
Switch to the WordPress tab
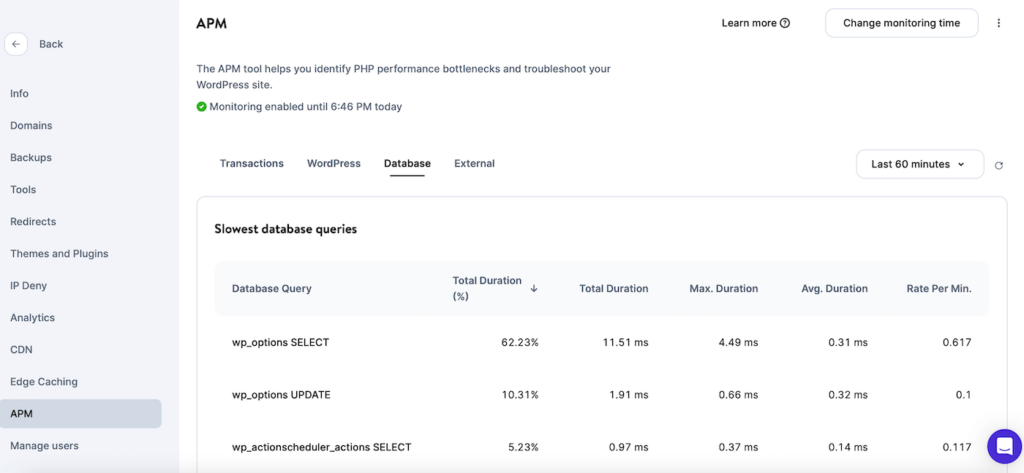tap(333, 163)
